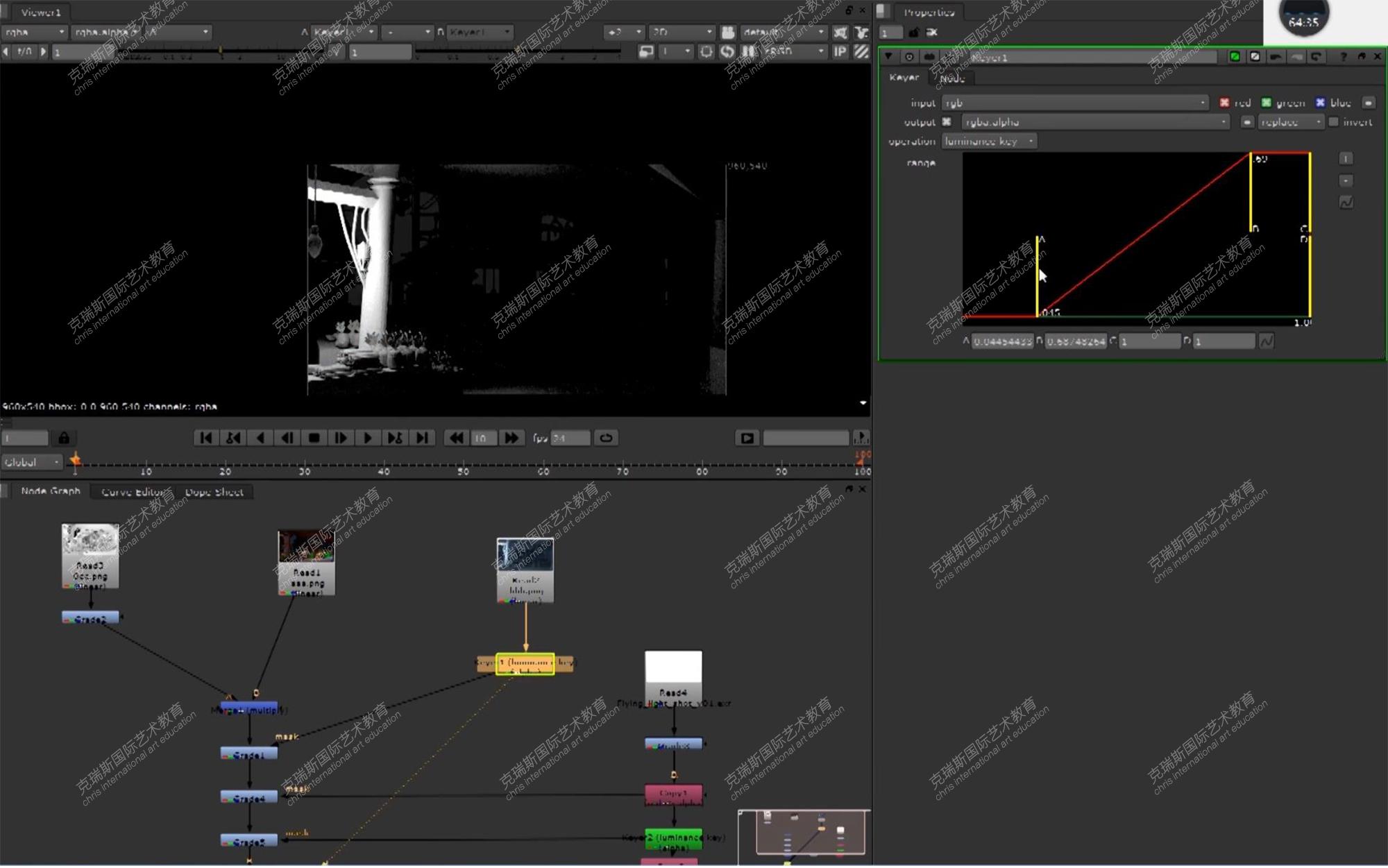1388x868 pixels.
Task: Click the curve icon next to range values
Action: click(x=1267, y=341)
